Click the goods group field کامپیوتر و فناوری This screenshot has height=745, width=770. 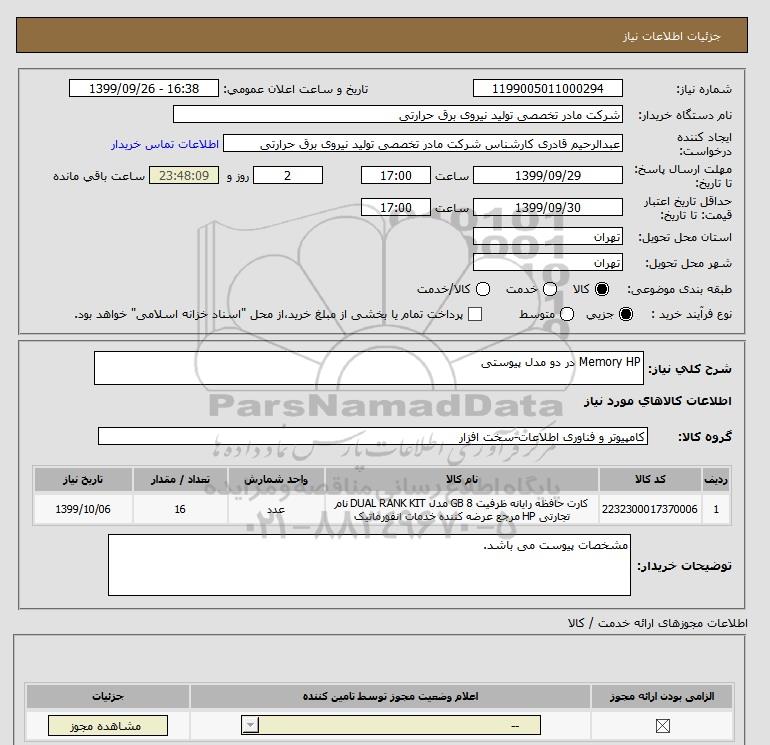click(x=373, y=436)
